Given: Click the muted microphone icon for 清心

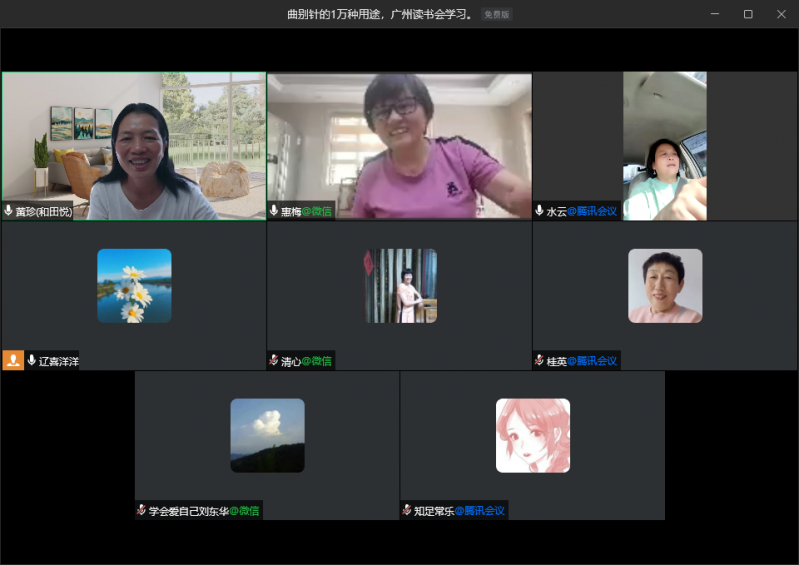Looking at the screenshot, I should [x=274, y=360].
